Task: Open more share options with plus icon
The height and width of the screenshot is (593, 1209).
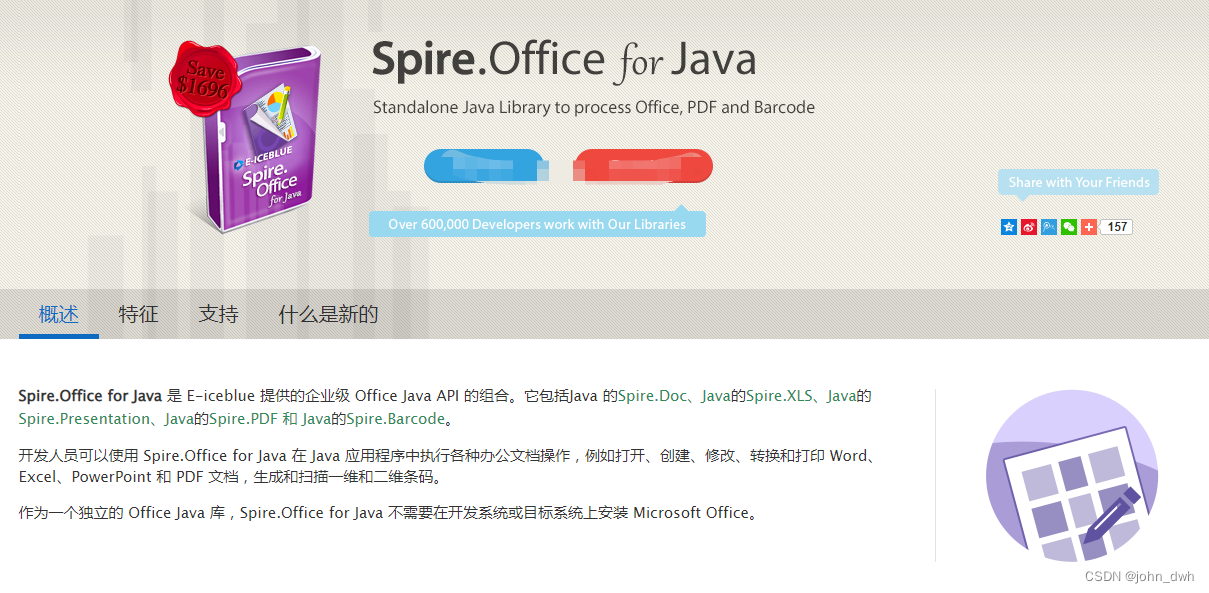Action: pyautogui.click(x=1088, y=227)
